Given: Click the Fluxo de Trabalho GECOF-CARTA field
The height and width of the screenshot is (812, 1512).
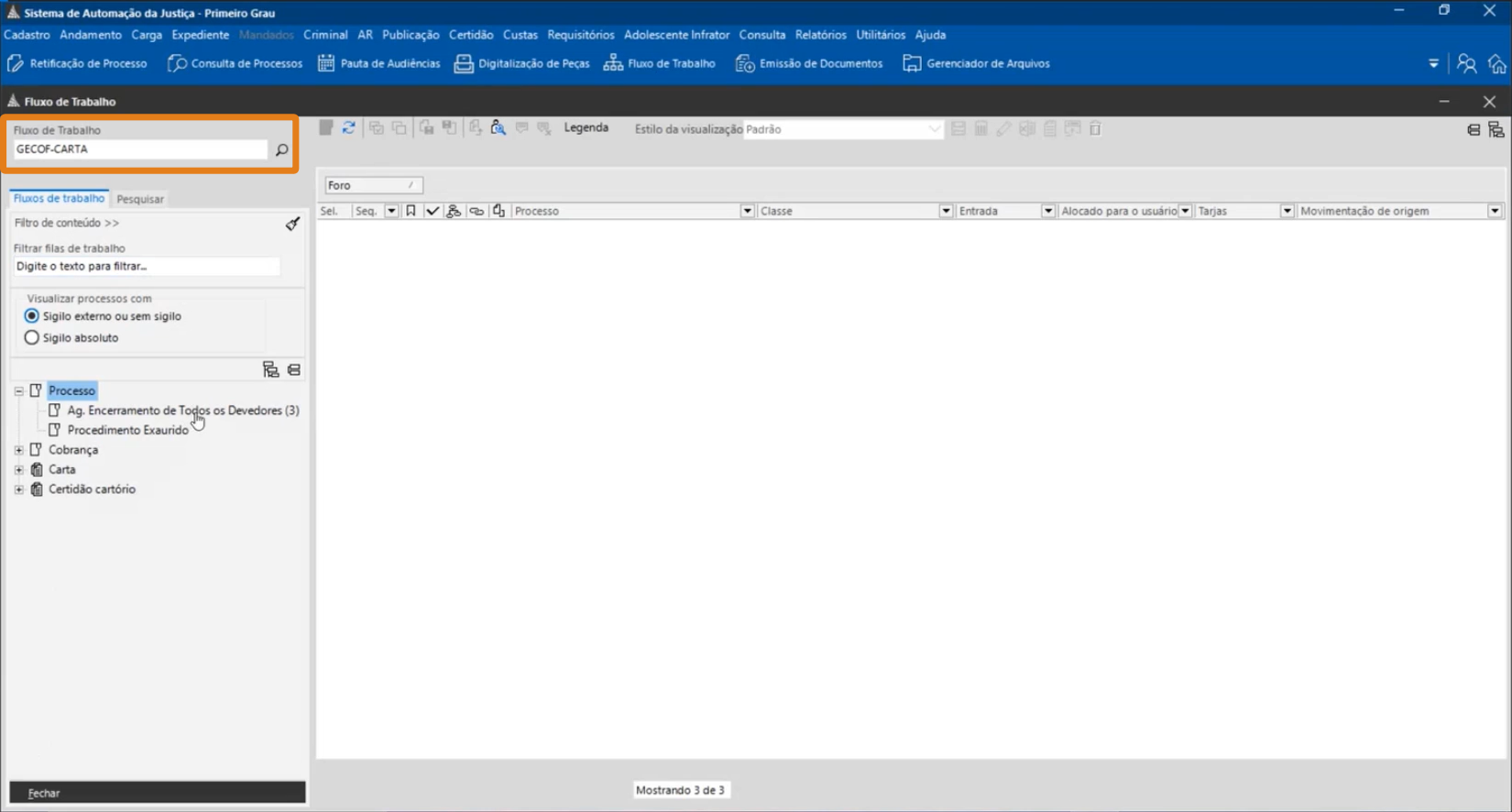Looking at the screenshot, I should click(140, 149).
